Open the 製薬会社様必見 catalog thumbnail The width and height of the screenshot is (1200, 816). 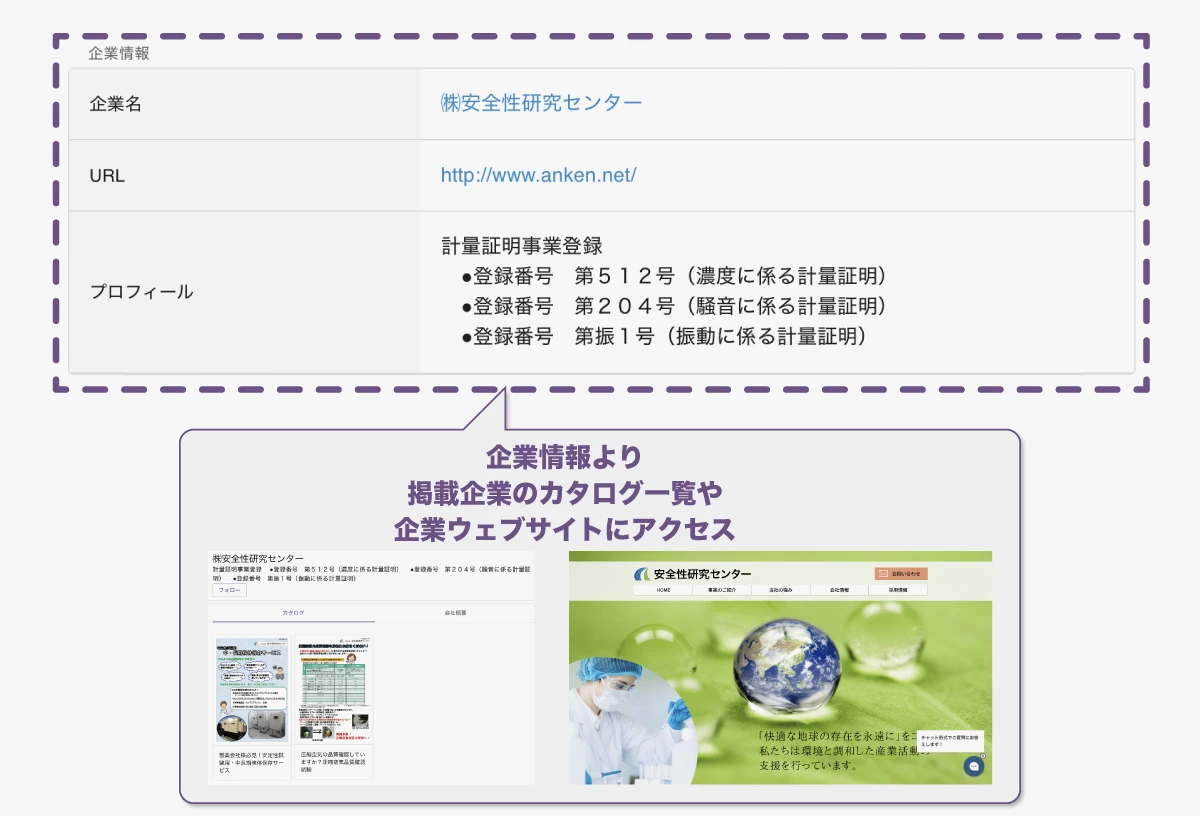(x=252, y=690)
